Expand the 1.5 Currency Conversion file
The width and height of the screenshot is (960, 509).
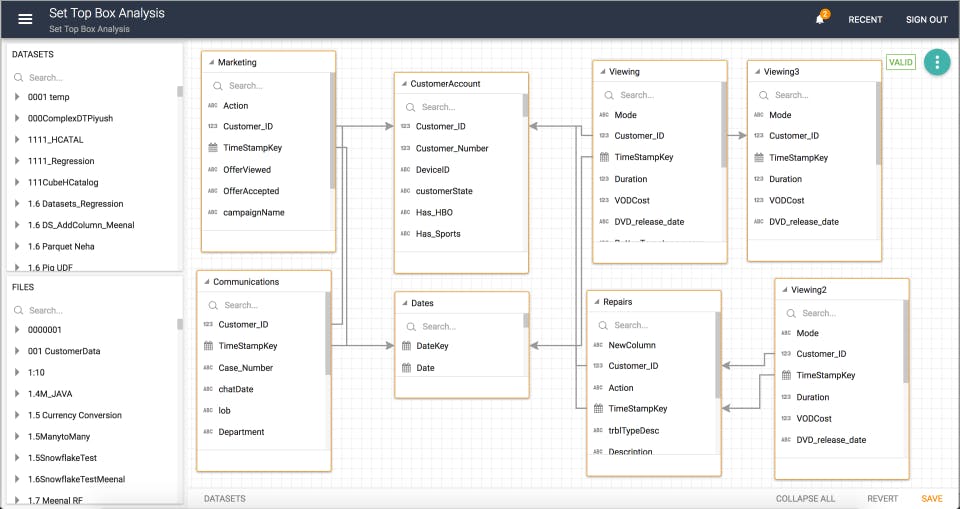click(17, 415)
